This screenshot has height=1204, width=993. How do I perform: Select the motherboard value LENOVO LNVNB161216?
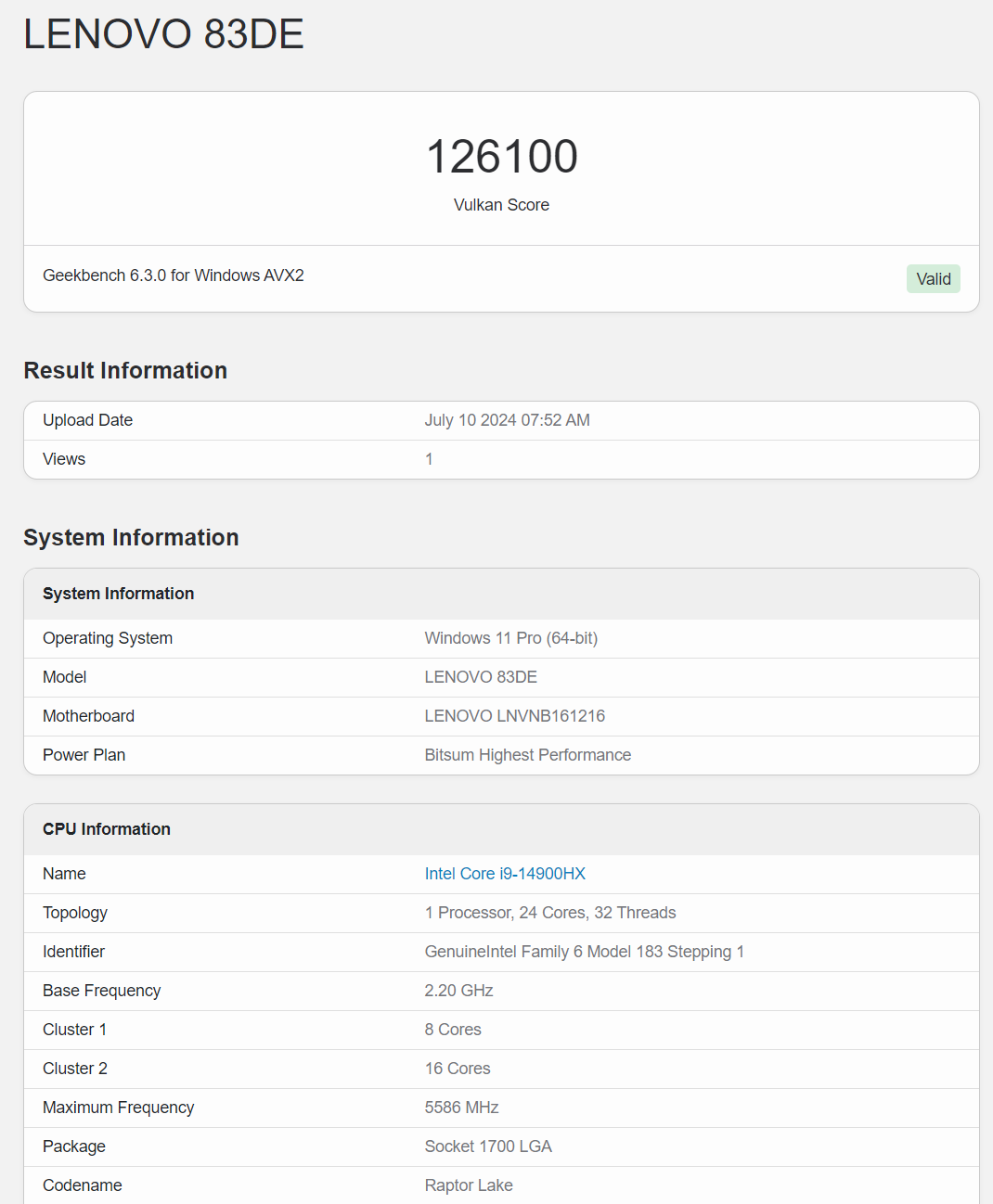515,716
